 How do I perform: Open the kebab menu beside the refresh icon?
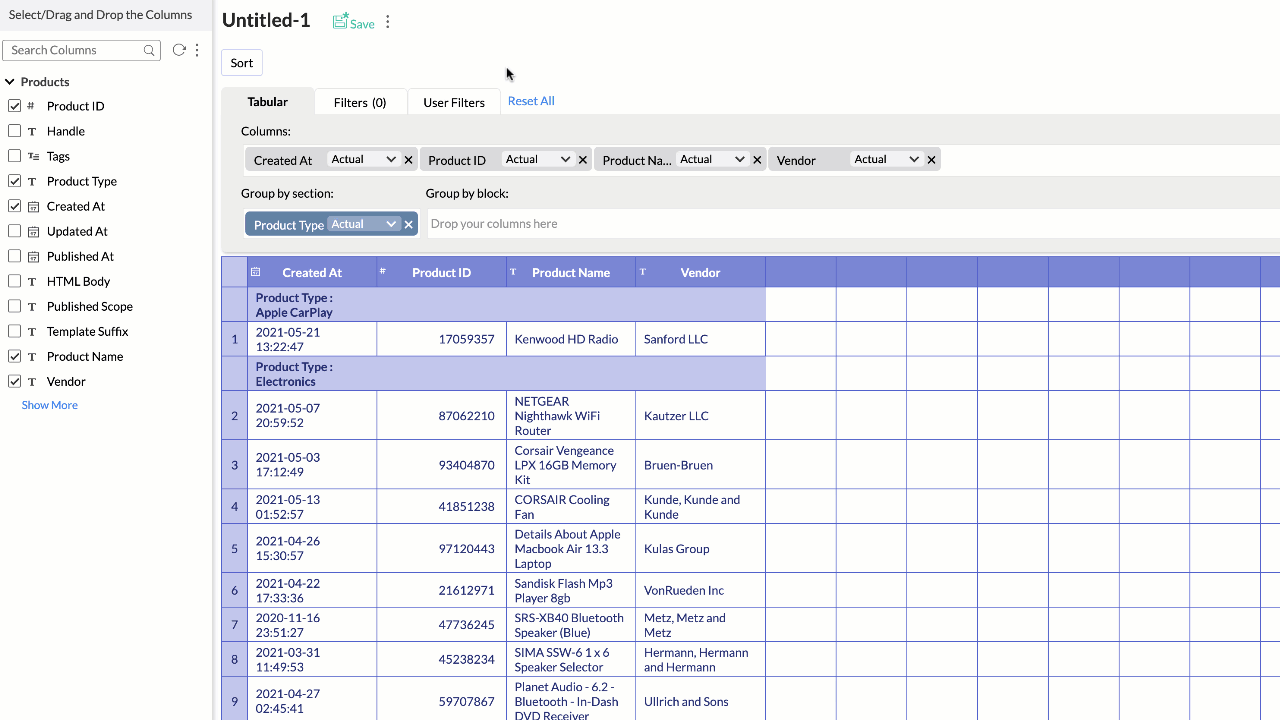[196, 49]
